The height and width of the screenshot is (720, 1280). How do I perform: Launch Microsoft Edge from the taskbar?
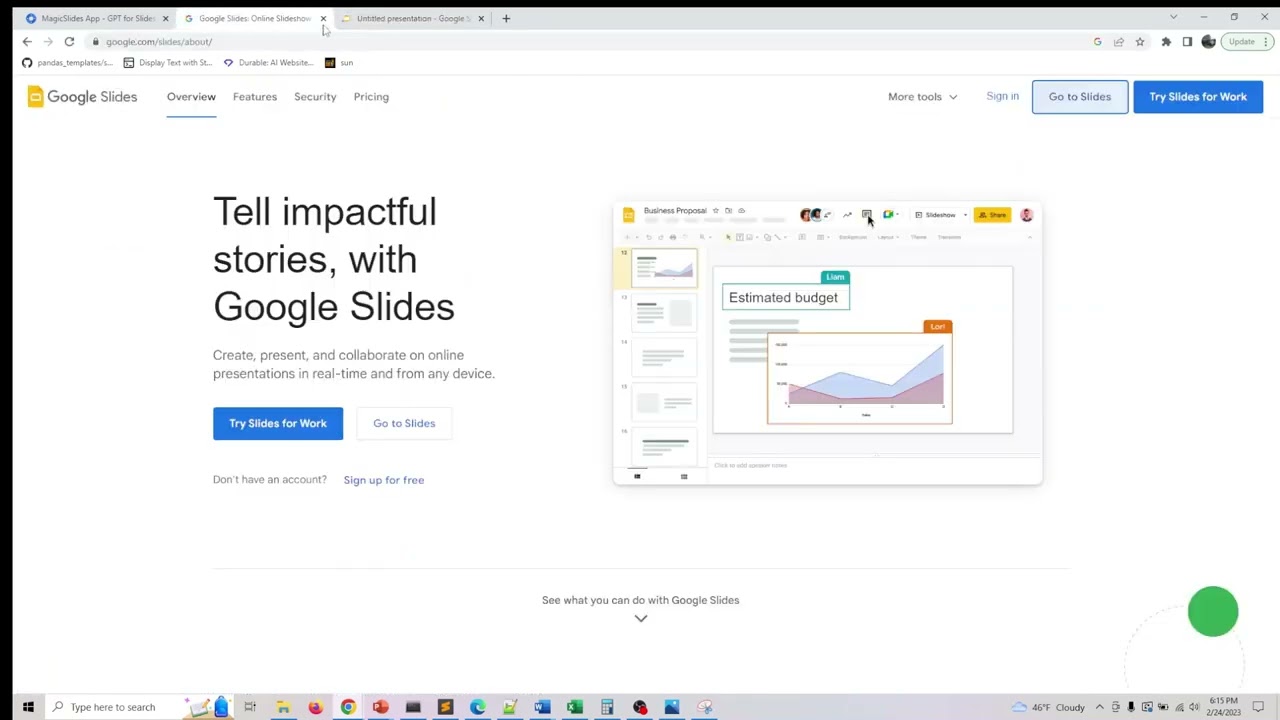point(477,707)
